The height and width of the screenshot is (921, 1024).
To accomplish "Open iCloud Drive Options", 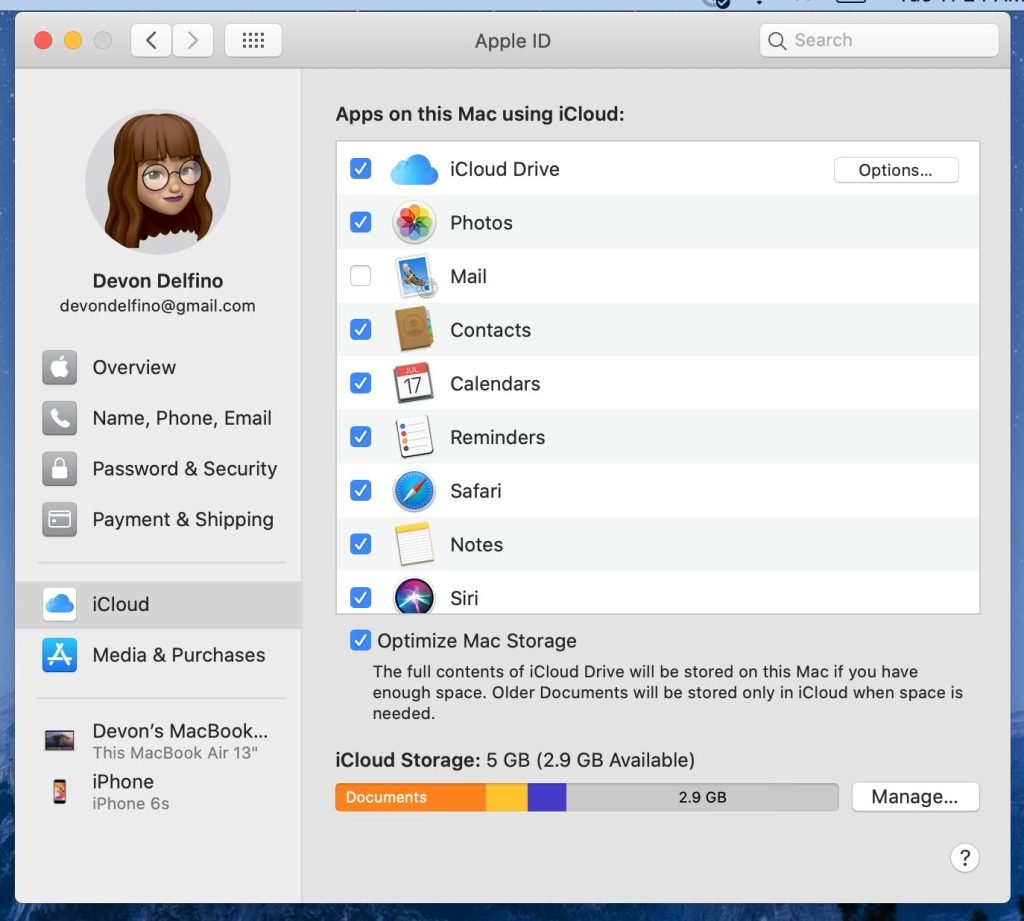I will pos(896,170).
